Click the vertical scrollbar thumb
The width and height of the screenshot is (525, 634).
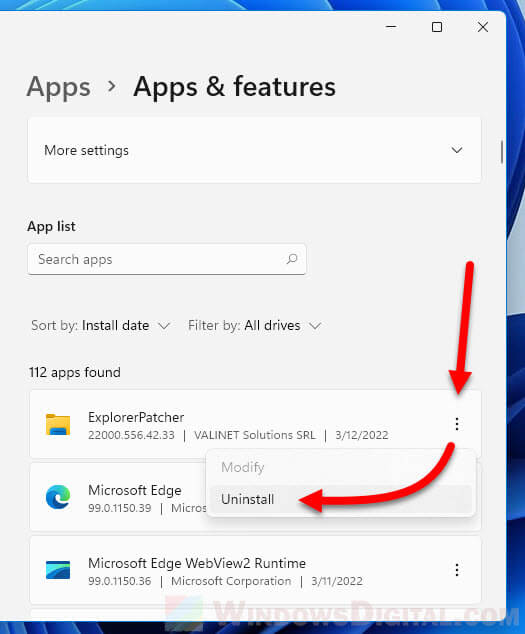tap(502, 152)
